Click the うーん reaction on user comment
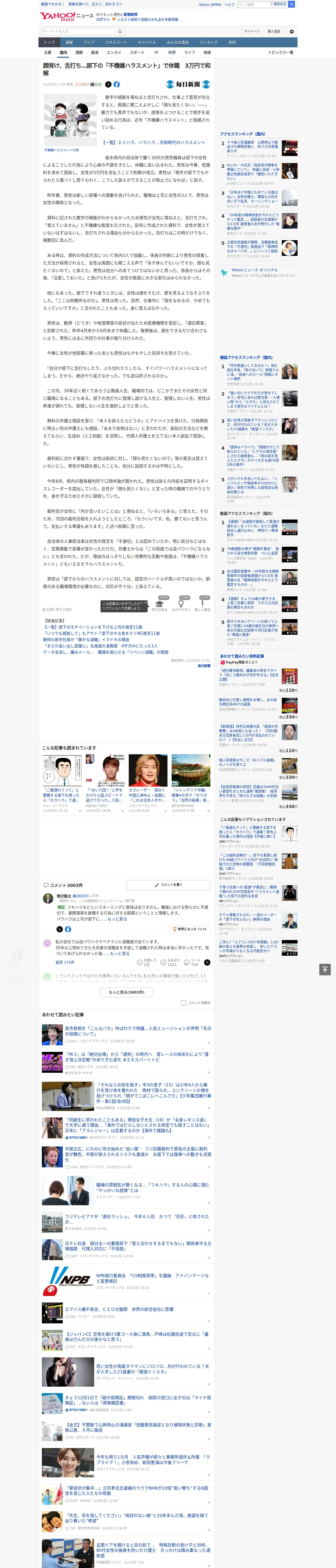Viewport: 336px width, 1568px height. click(192, 962)
